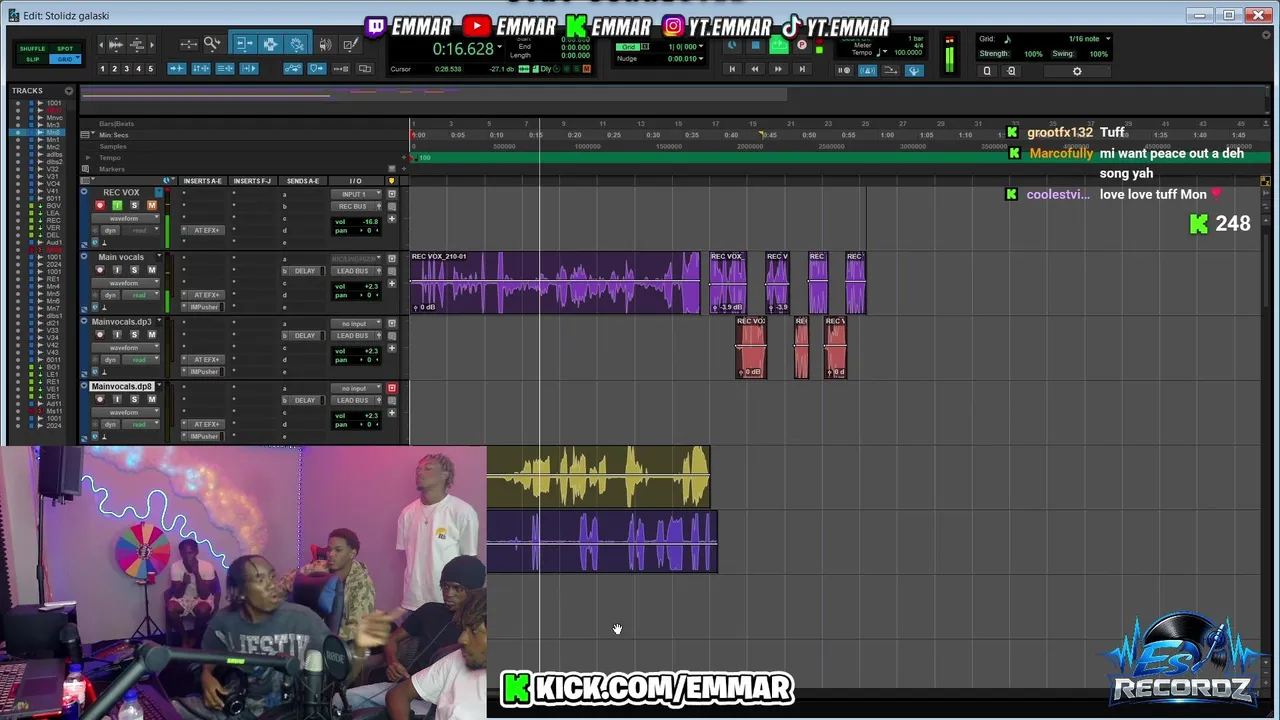The width and height of the screenshot is (1280, 720).
Task: Record-enable the Mainvocals.dp8 track
Action: [99, 399]
